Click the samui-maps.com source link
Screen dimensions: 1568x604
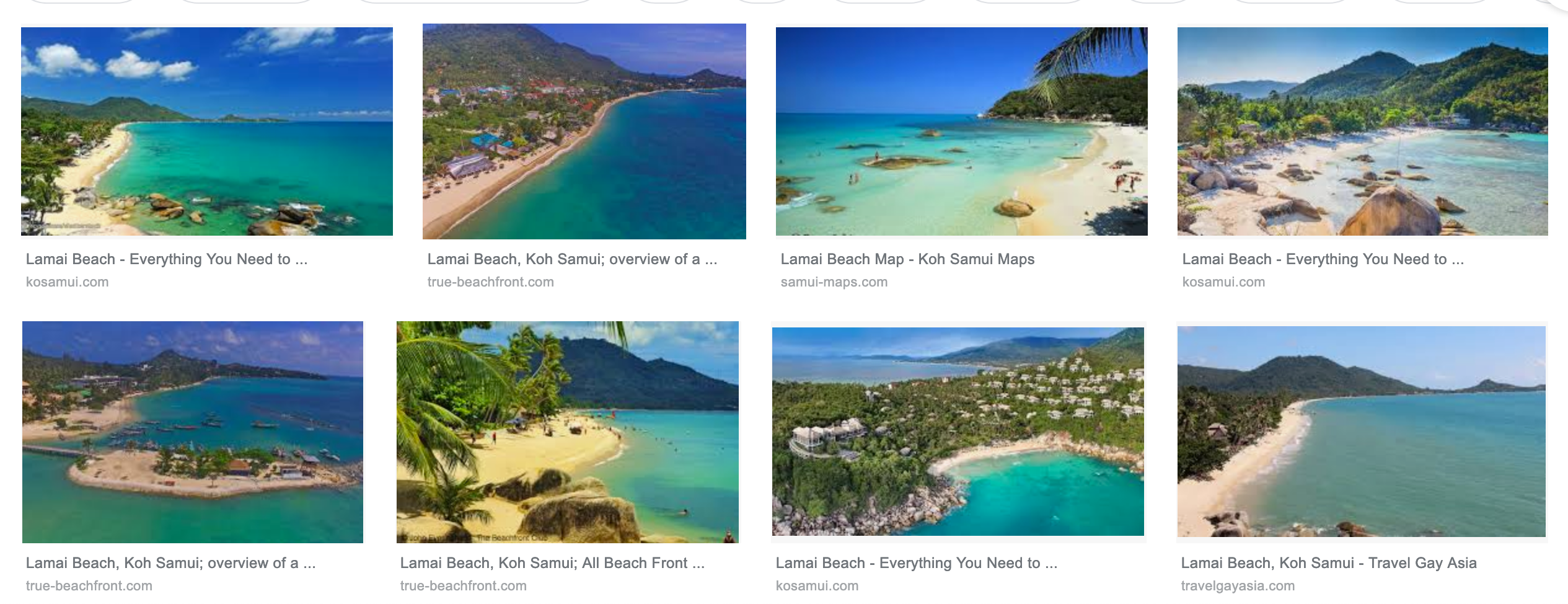coord(834,282)
